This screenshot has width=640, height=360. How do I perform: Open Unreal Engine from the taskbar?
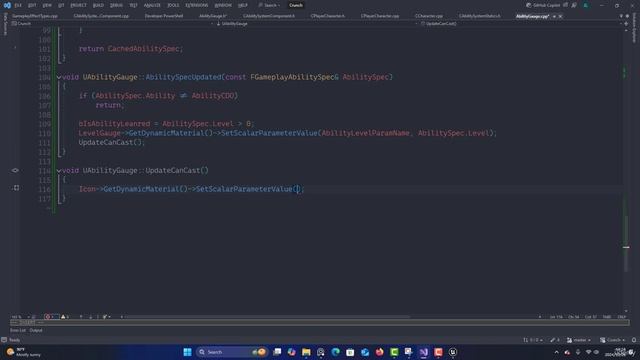(x=453, y=352)
